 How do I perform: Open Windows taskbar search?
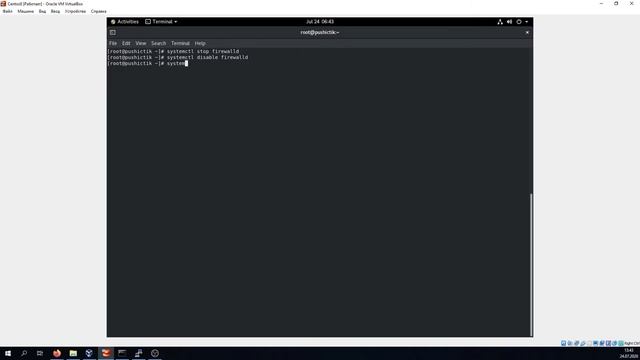[24, 353]
